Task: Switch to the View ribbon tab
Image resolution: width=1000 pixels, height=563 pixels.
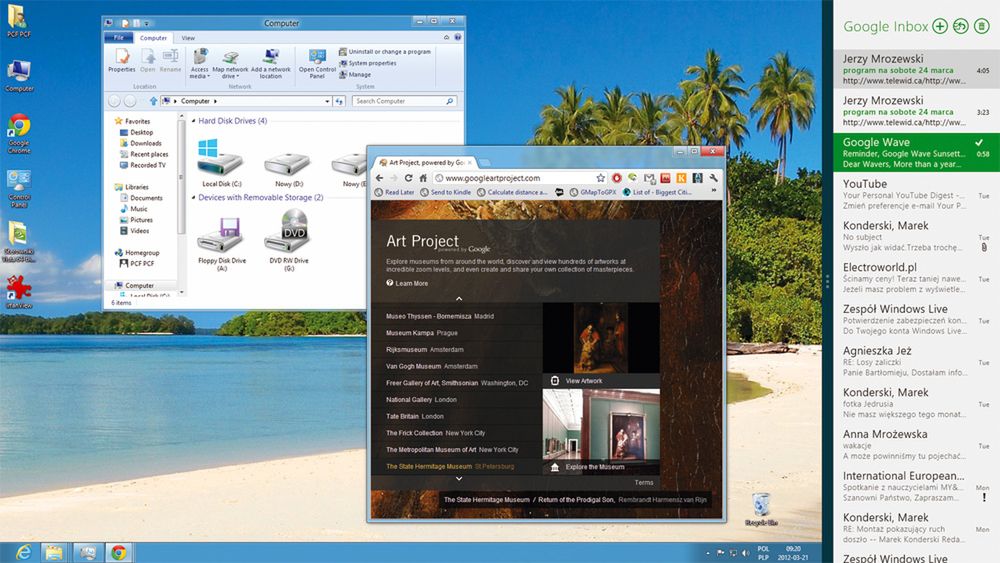Action: (188, 38)
